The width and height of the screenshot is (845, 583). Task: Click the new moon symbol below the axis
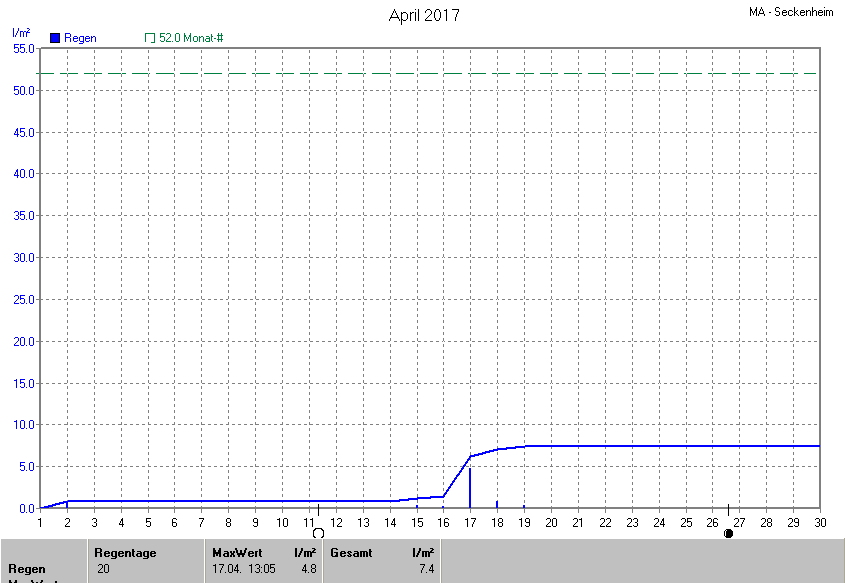[x=728, y=534]
